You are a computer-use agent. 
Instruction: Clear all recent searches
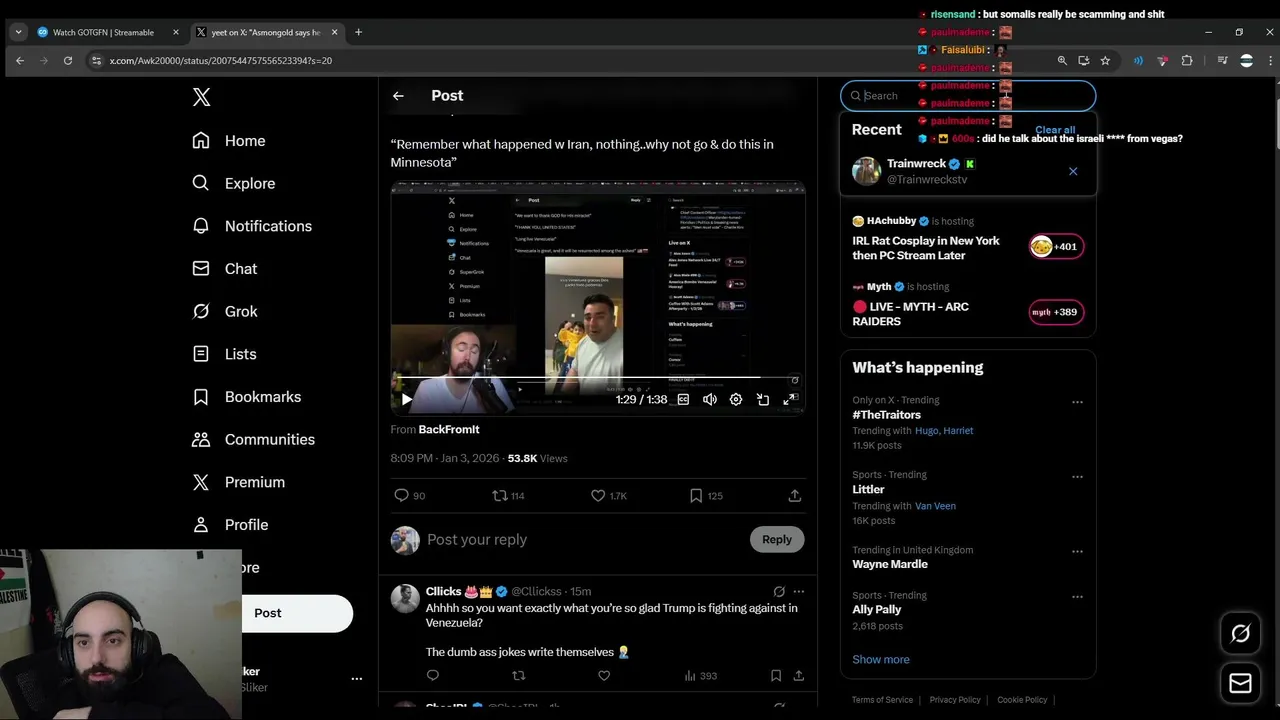tap(1055, 130)
